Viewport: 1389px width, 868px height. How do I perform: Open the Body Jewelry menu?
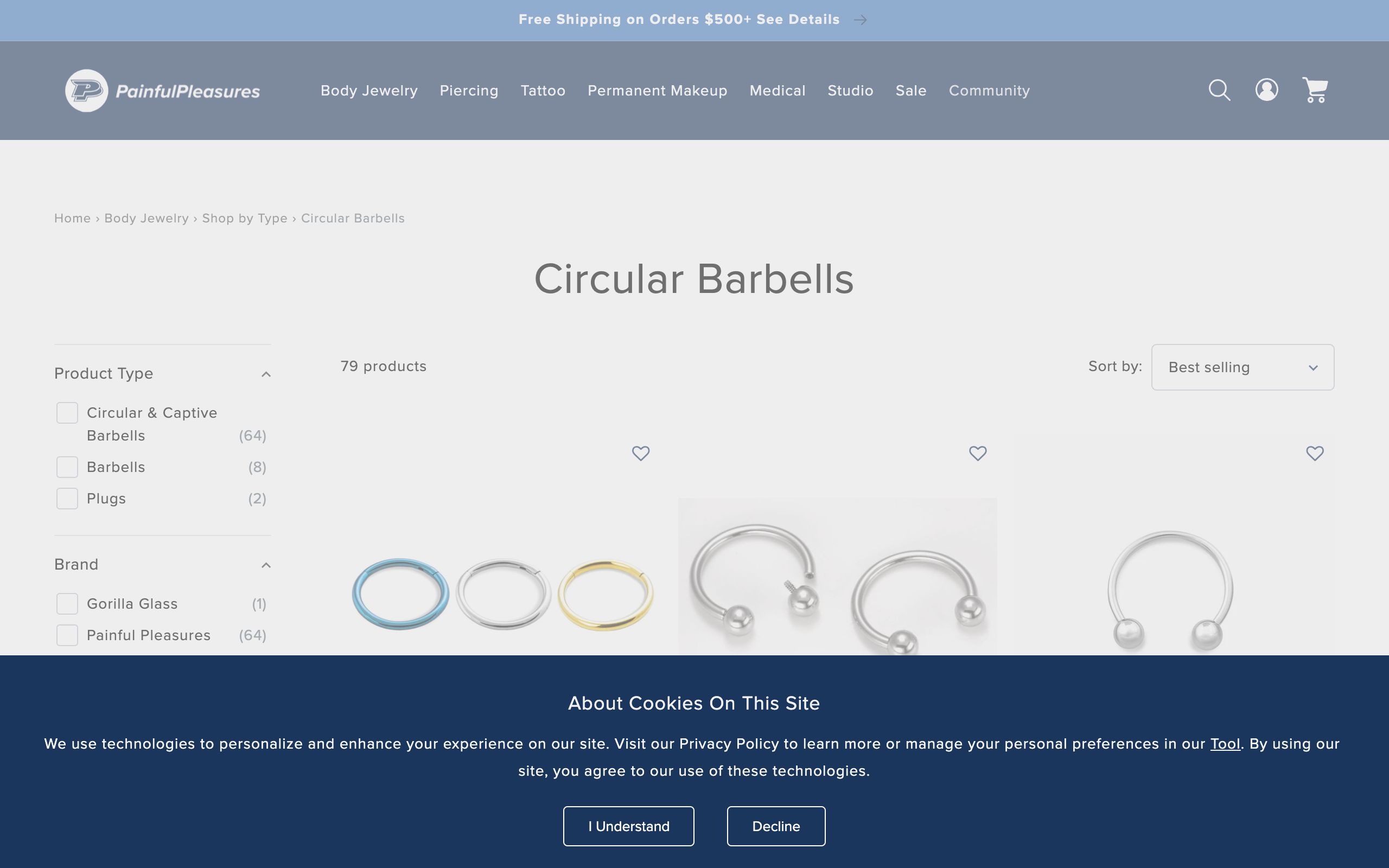pos(368,90)
